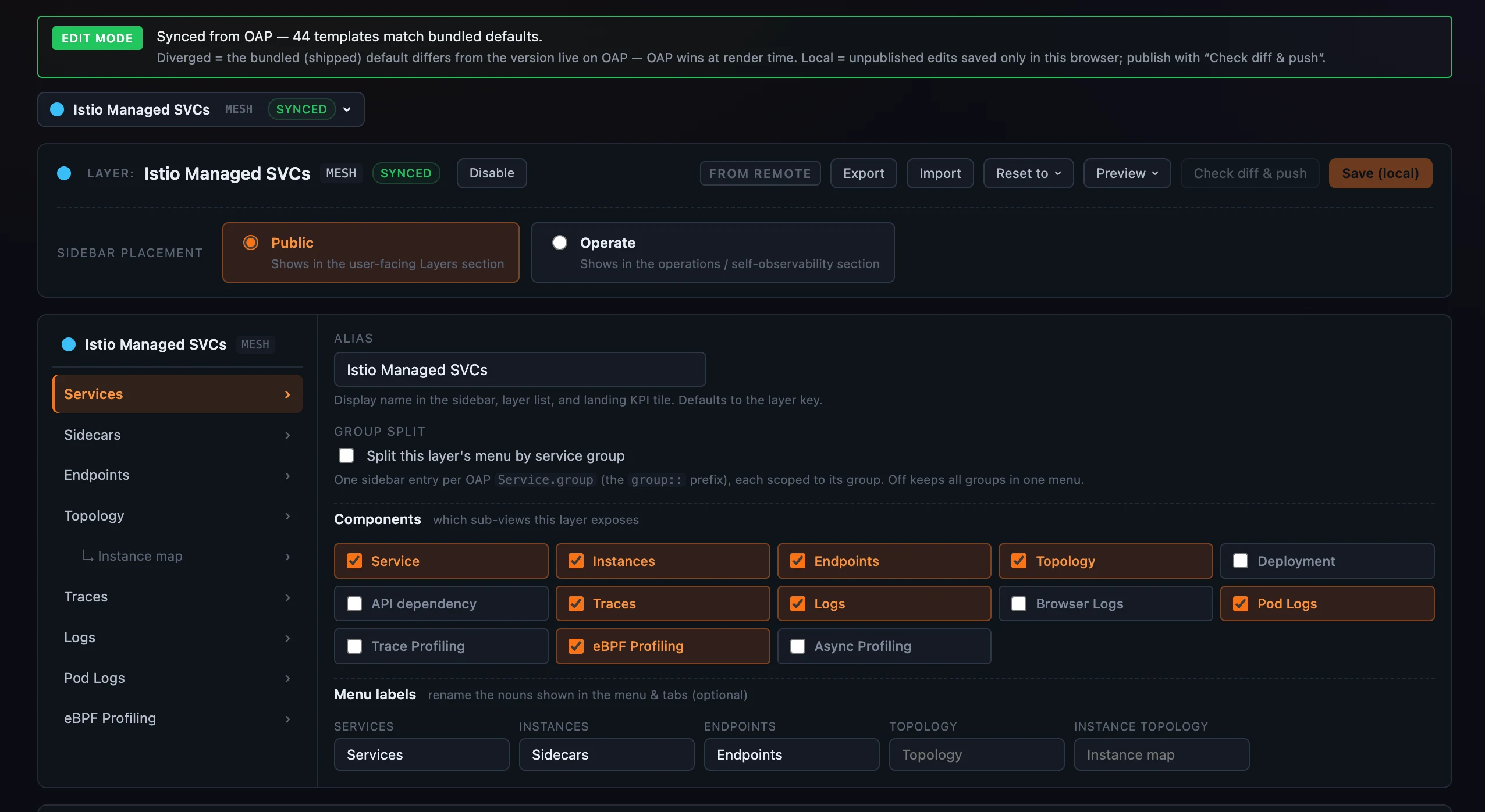1485x812 pixels.
Task: Uncheck the Service component
Action: 354,561
